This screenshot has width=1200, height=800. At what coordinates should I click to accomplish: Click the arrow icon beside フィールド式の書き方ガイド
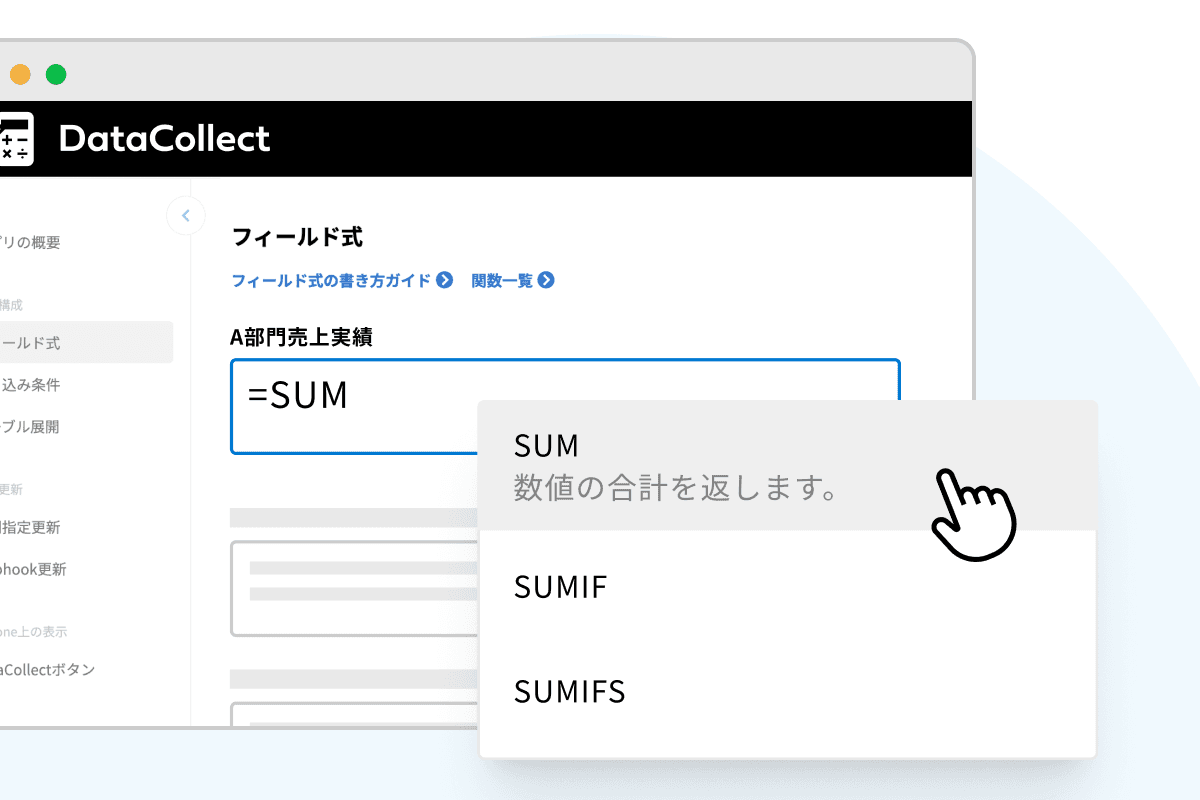(x=445, y=280)
